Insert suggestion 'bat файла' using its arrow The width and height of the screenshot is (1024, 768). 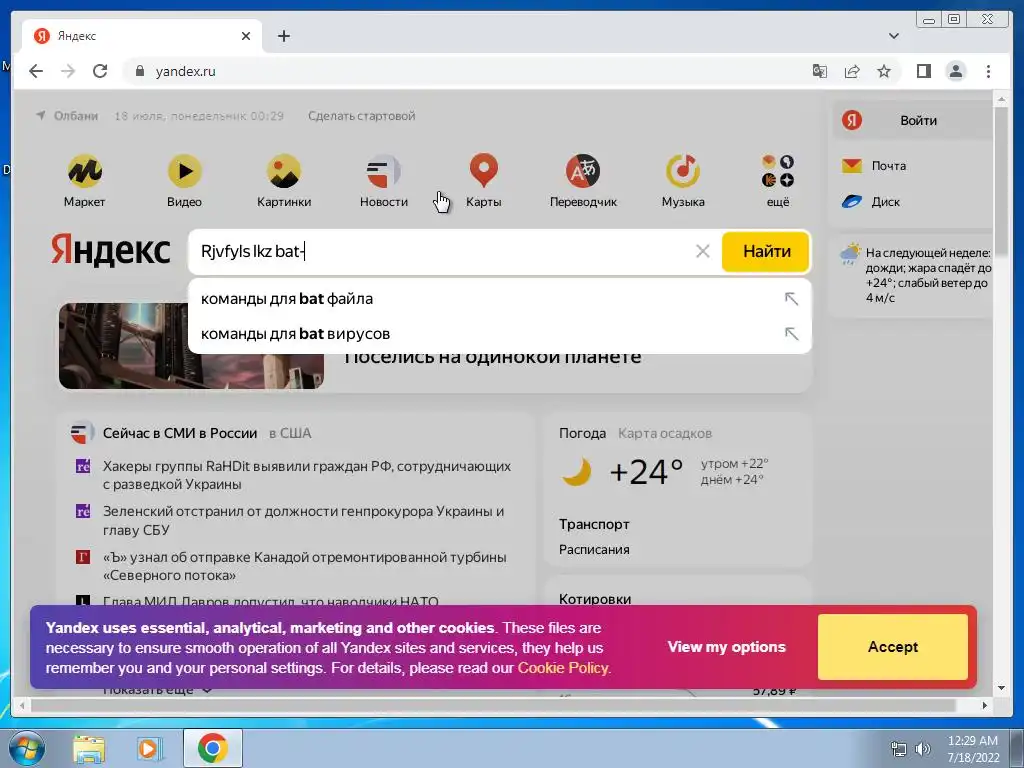point(792,298)
